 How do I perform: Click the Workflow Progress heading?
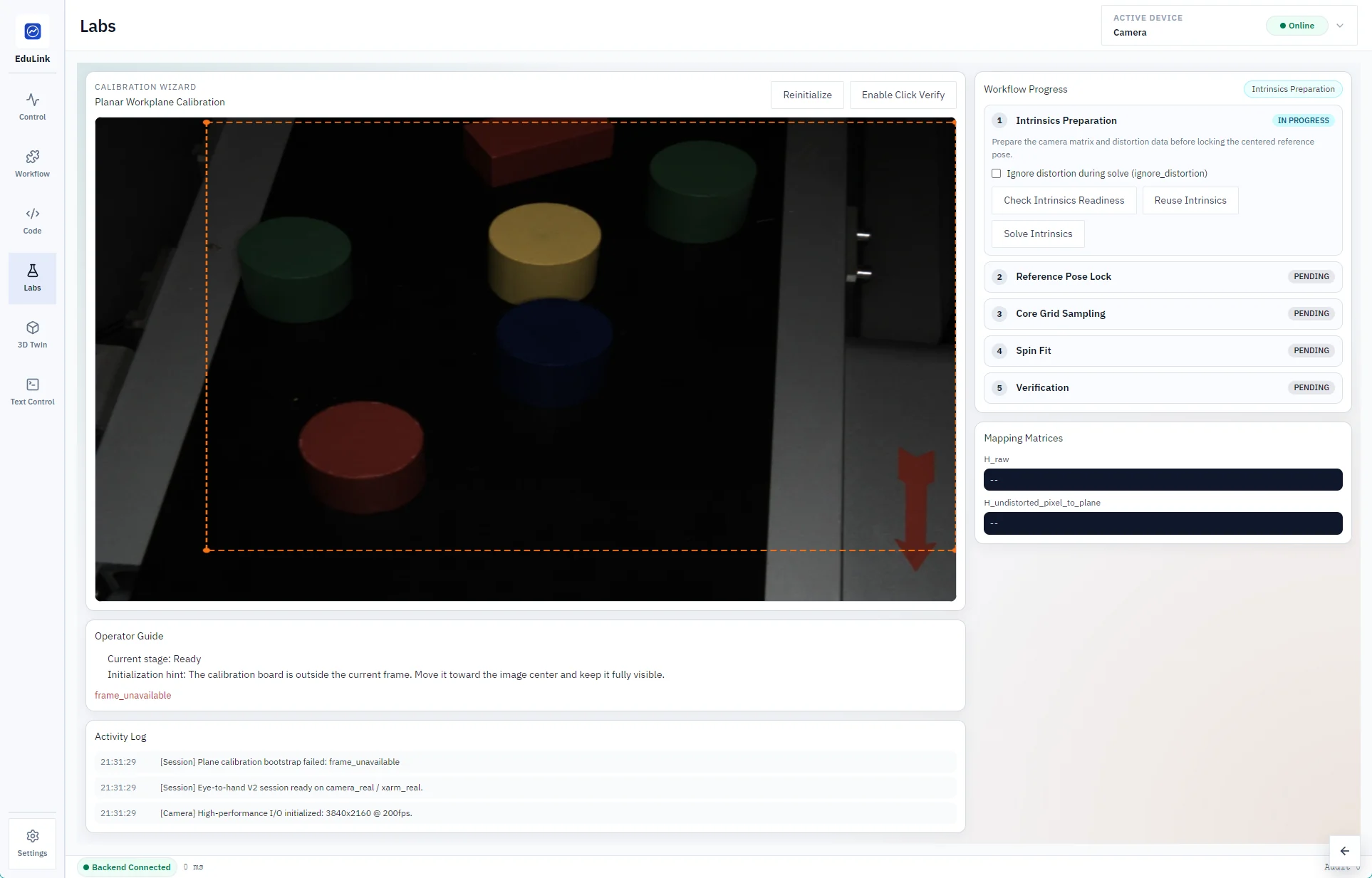click(1025, 90)
